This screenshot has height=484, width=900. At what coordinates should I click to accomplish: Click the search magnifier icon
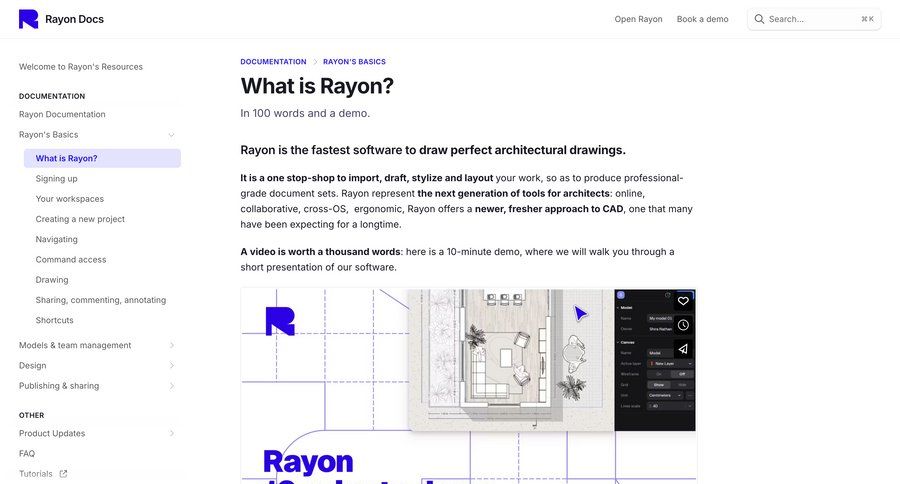click(759, 19)
